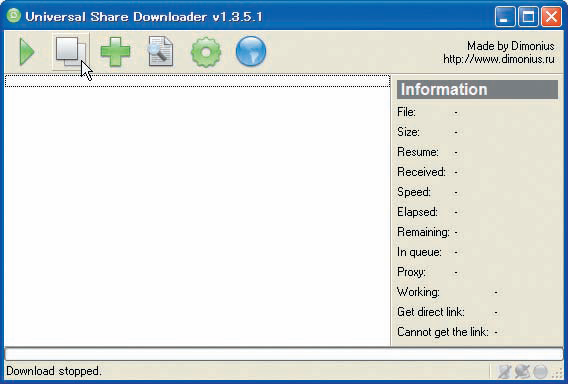Viewport: 568px width, 384px height.
Task: Select the 'Received:' label
Action: (421, 172)
